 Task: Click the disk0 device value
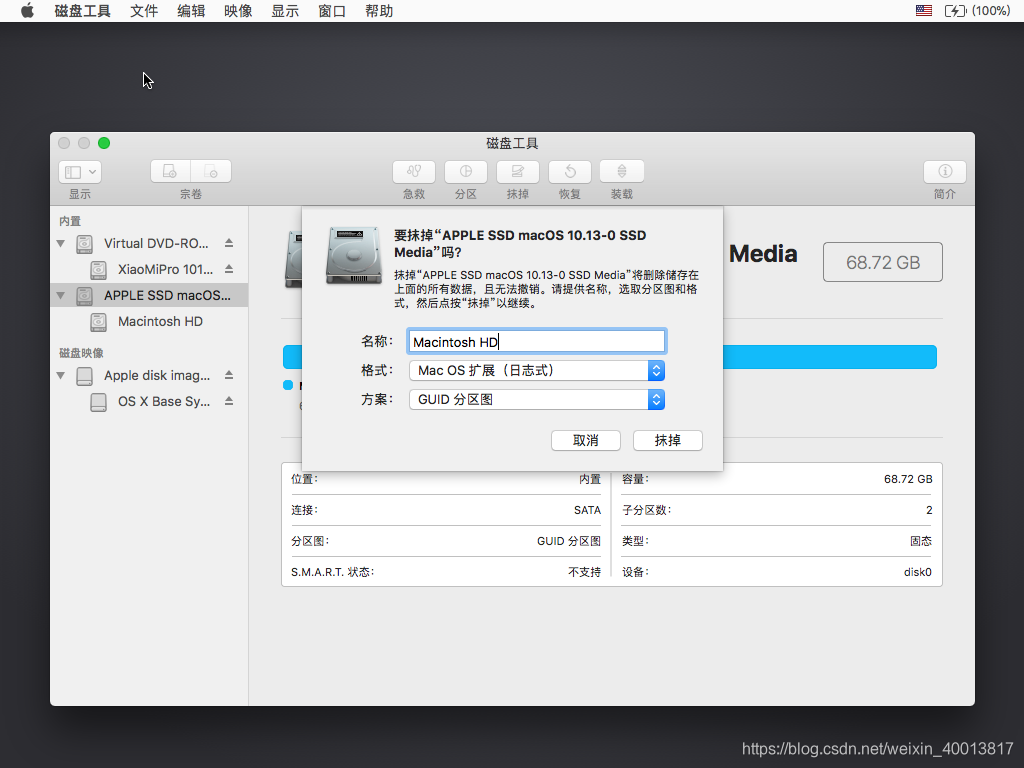click(x=918, y=572)
